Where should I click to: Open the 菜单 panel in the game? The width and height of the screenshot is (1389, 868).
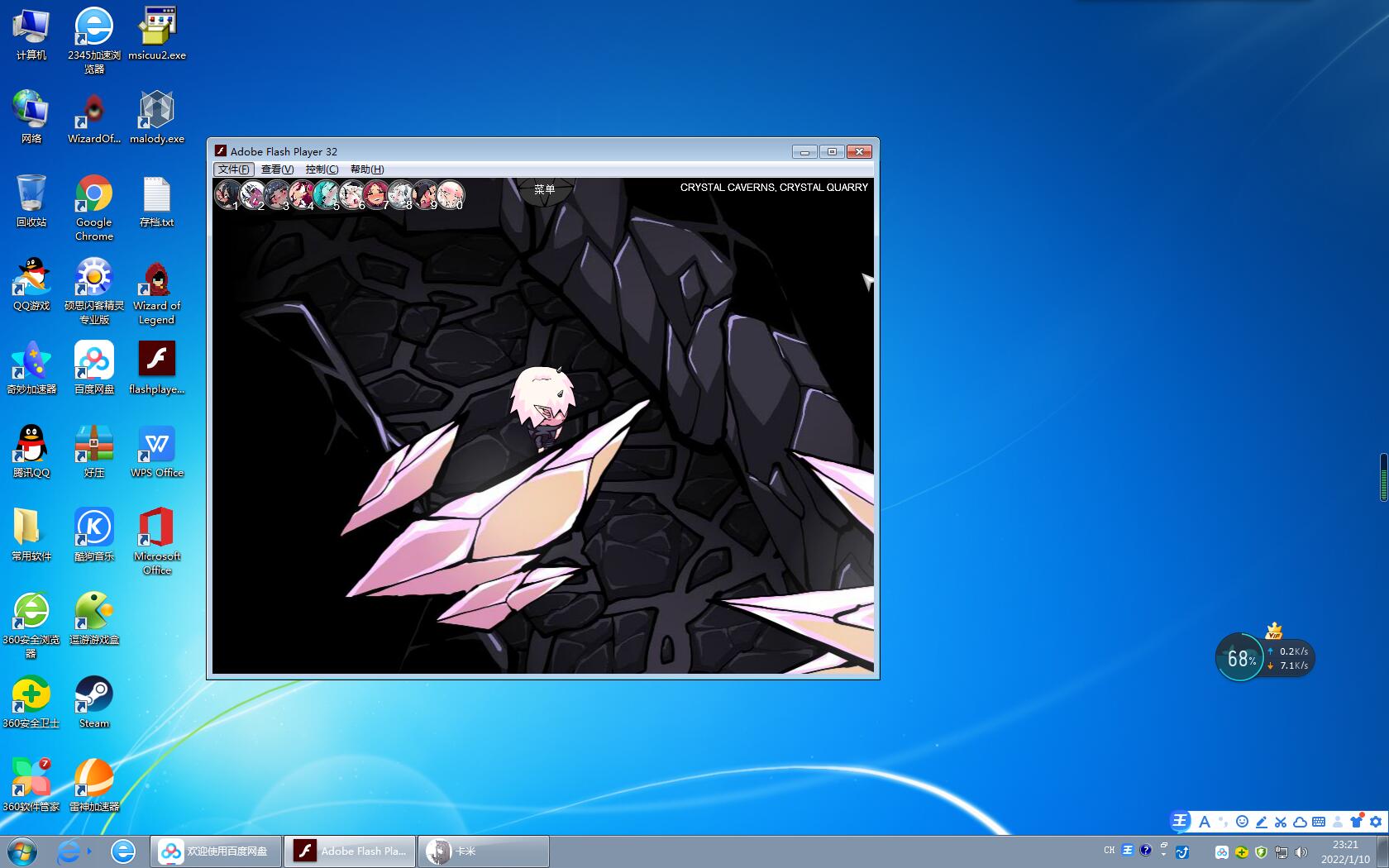point(545,188)
